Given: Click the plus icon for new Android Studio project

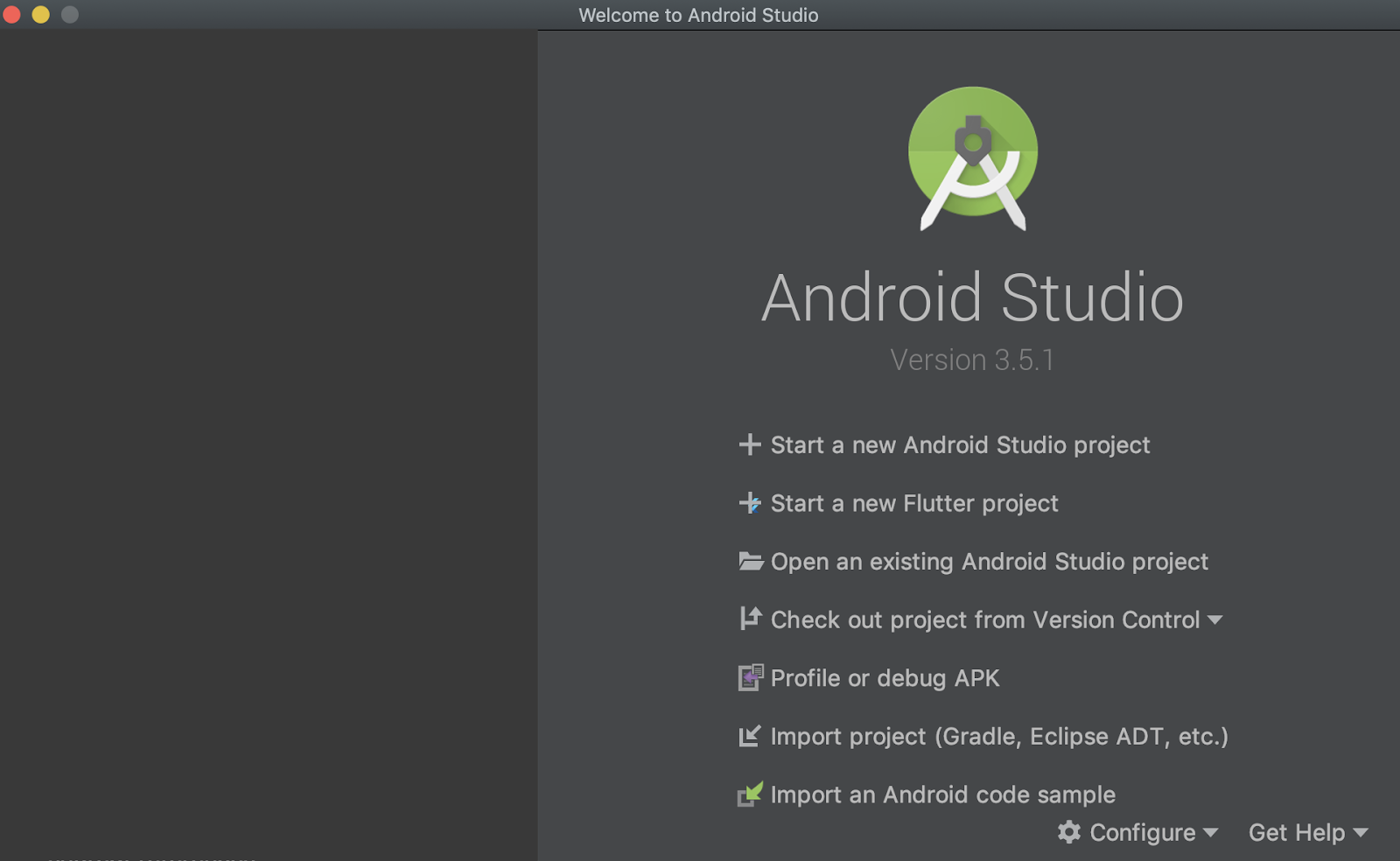Looking at the screenshot, I should click(750, 444).
